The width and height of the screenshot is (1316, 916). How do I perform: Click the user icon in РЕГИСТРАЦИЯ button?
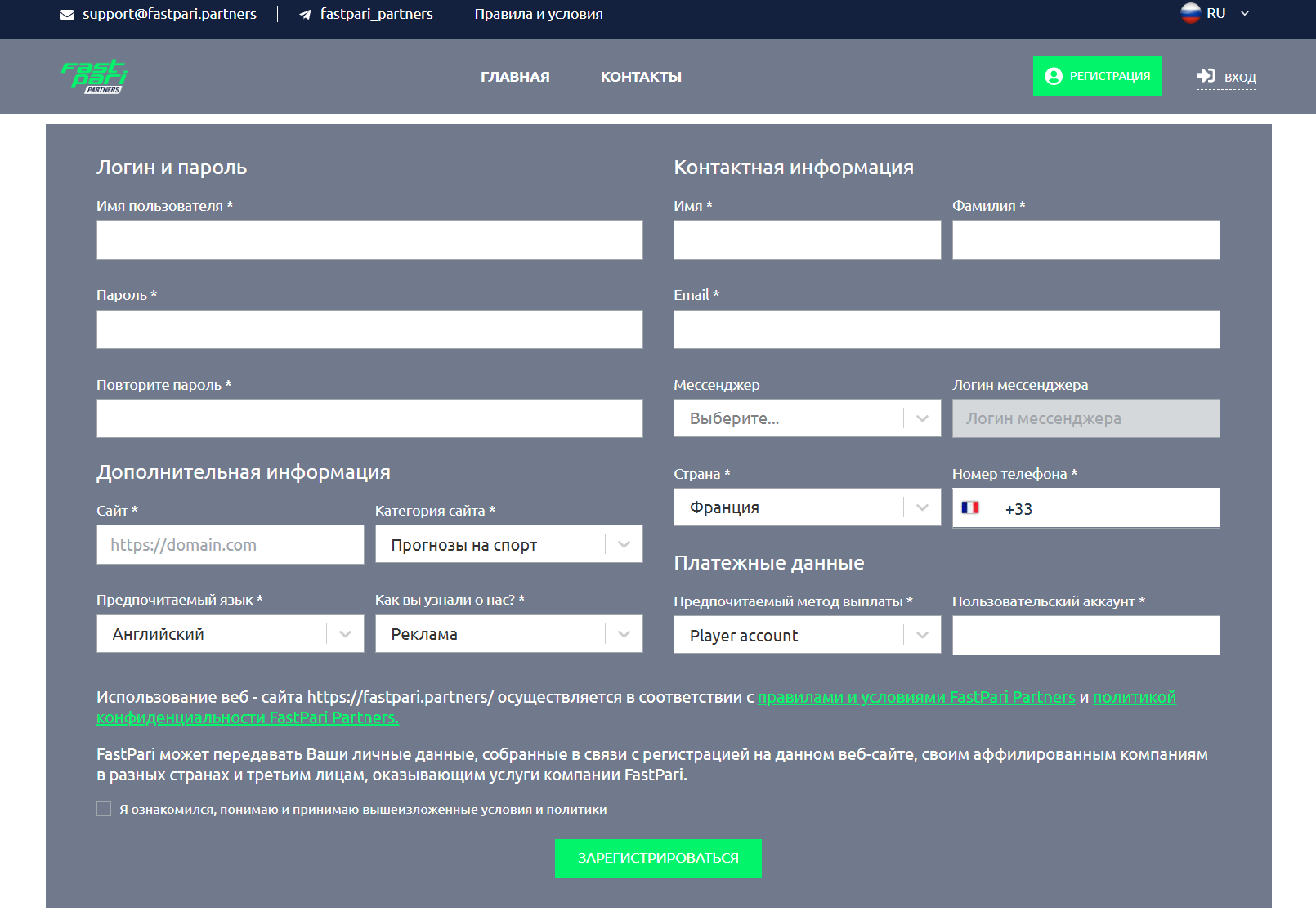pyautogui.click(x=1054, y=76)
